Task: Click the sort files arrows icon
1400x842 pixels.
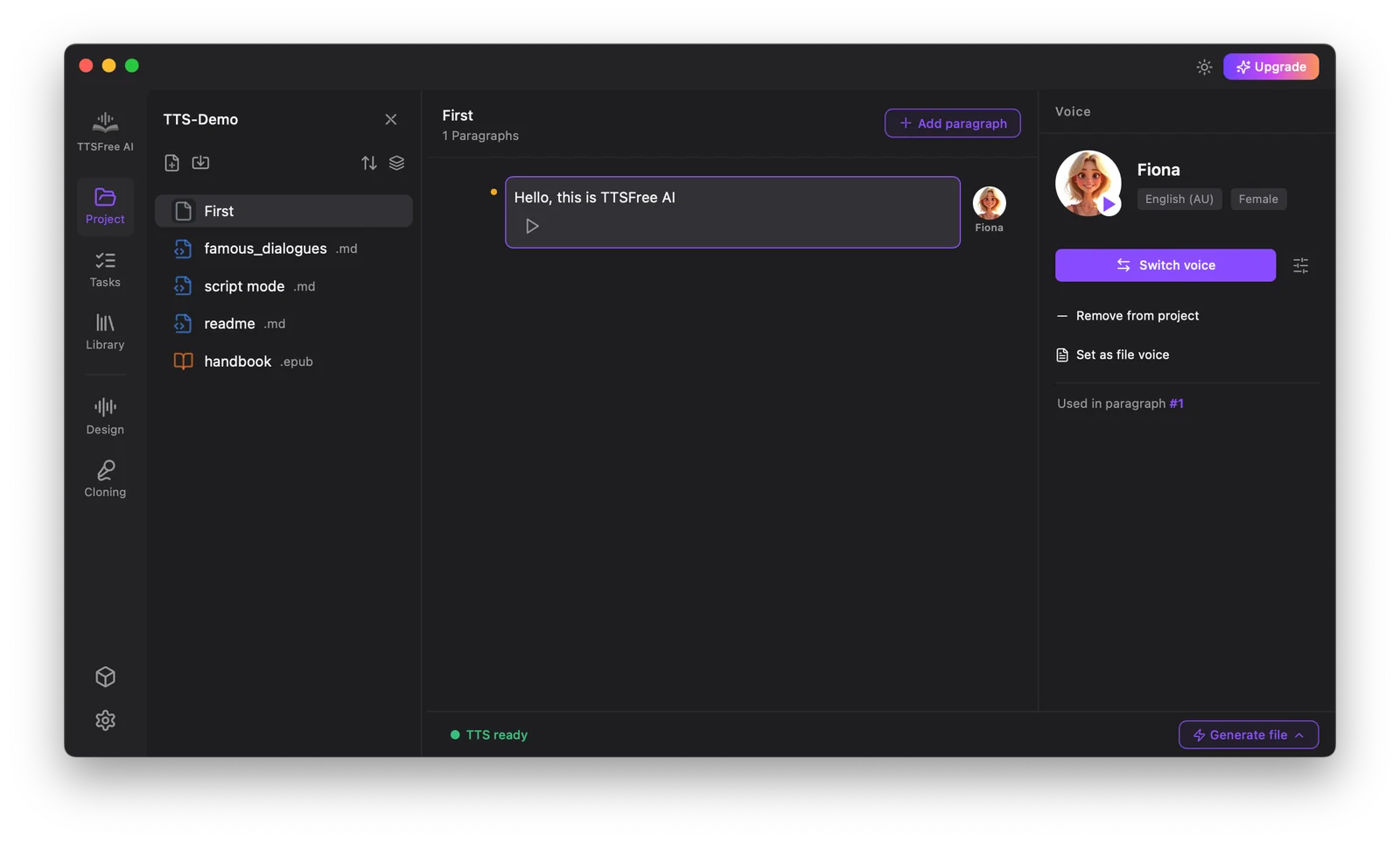Action: 369,163
